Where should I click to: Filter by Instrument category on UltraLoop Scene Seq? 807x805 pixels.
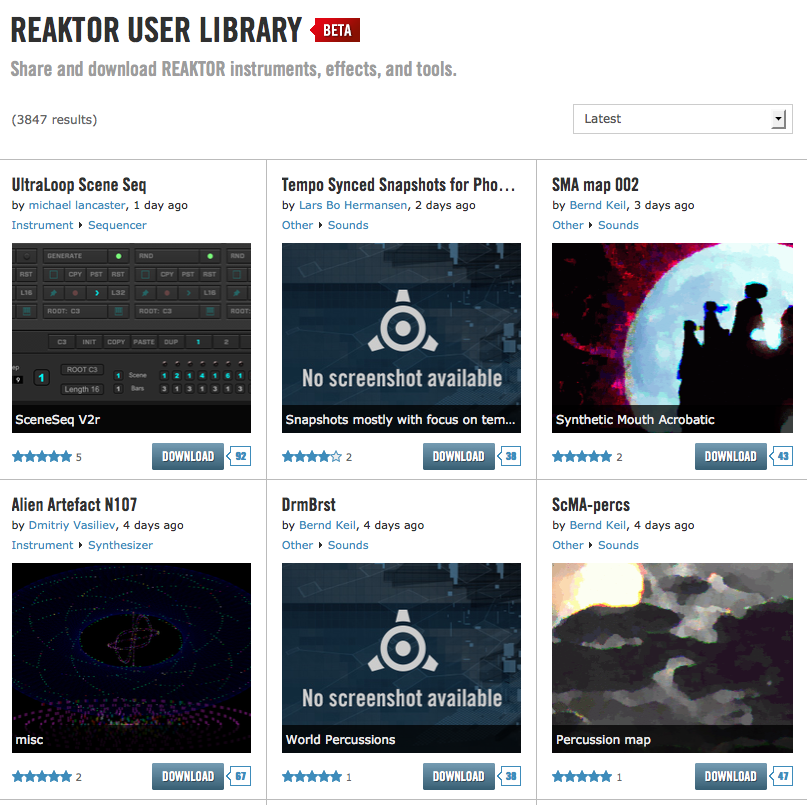coord(42,225)
